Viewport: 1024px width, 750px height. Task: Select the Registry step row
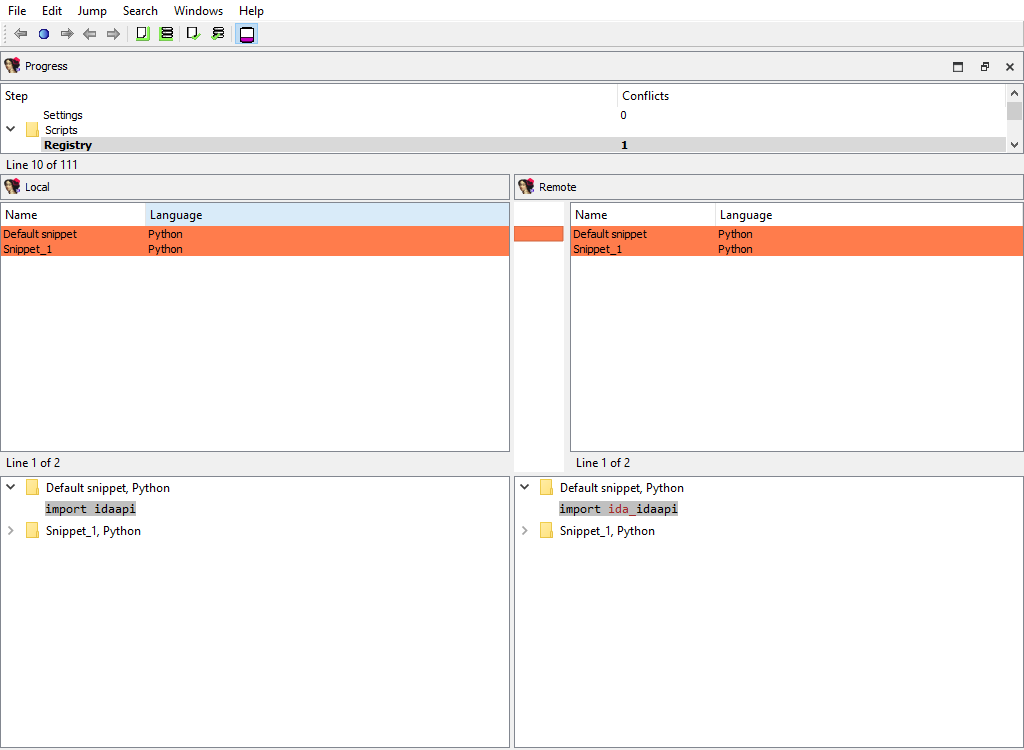pyautogui.click(x=68, y=145)
